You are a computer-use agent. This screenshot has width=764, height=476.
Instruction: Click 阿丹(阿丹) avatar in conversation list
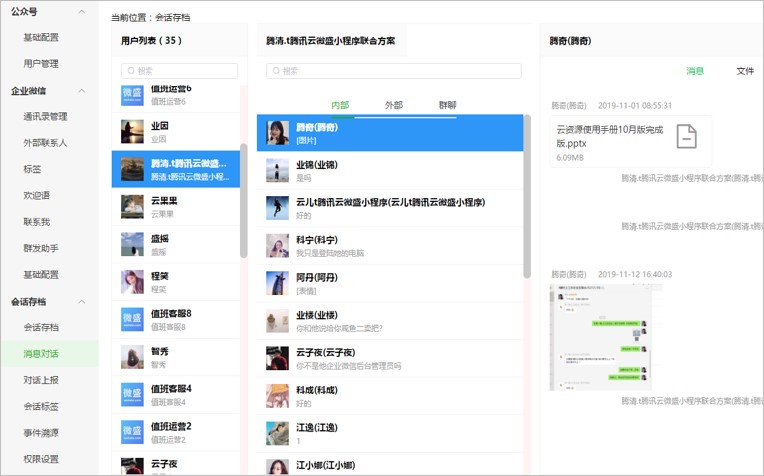click(x=278, y=283)
